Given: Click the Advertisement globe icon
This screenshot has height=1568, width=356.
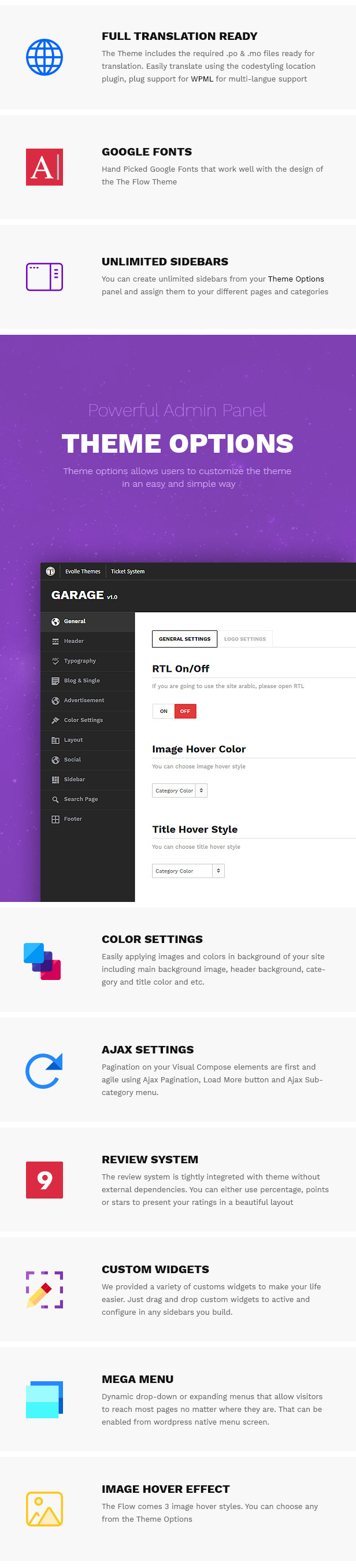Looking at the screenshot, I should point(55,701).
